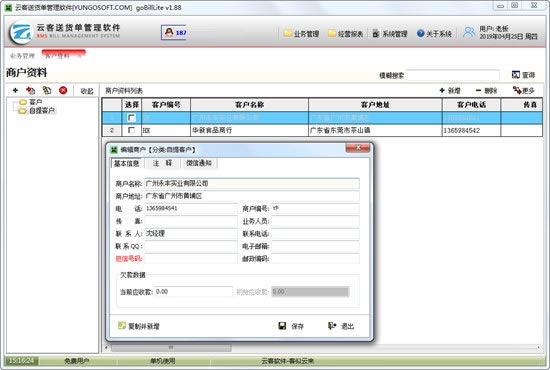Click the 删除 delete button in list toolbar
This screenshot has height=370, width=550.
487,90
